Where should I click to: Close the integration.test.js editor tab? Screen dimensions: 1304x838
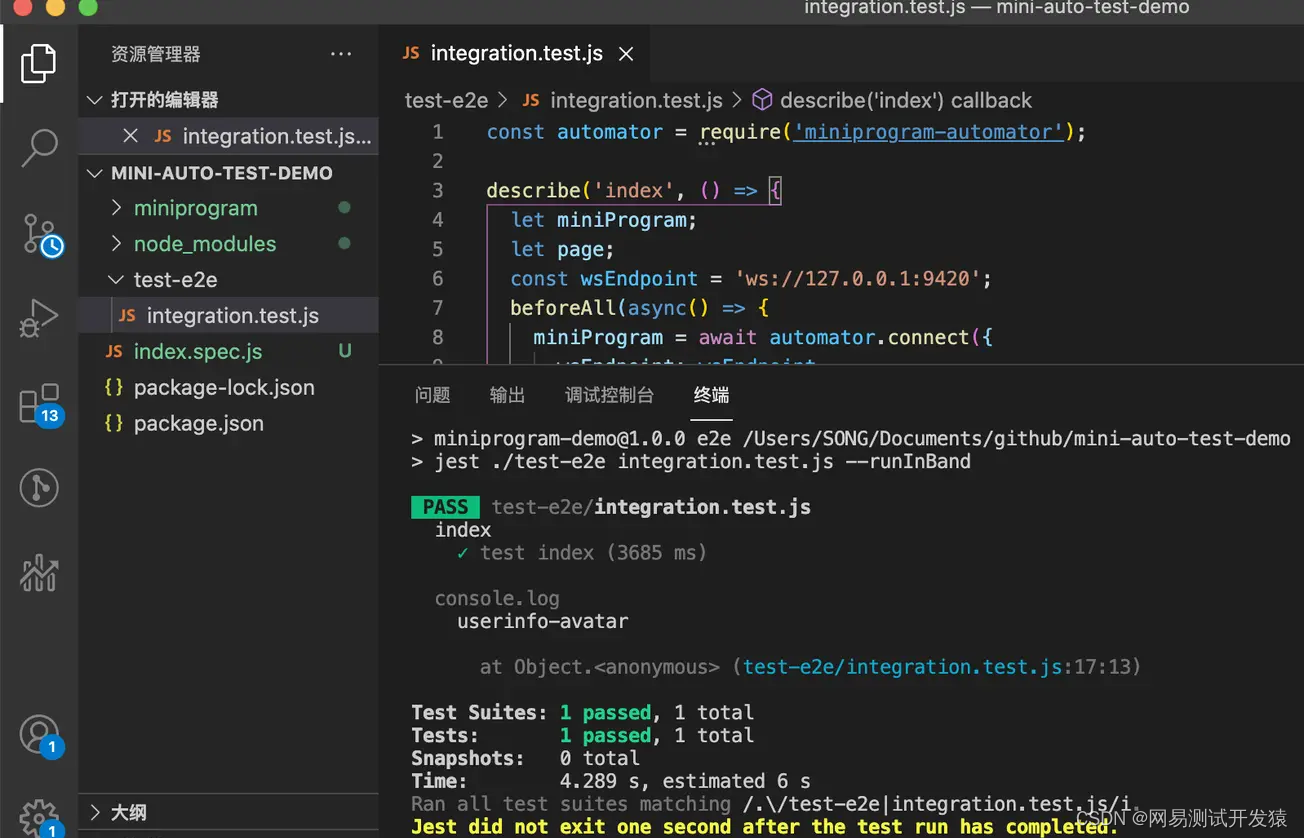626,54
